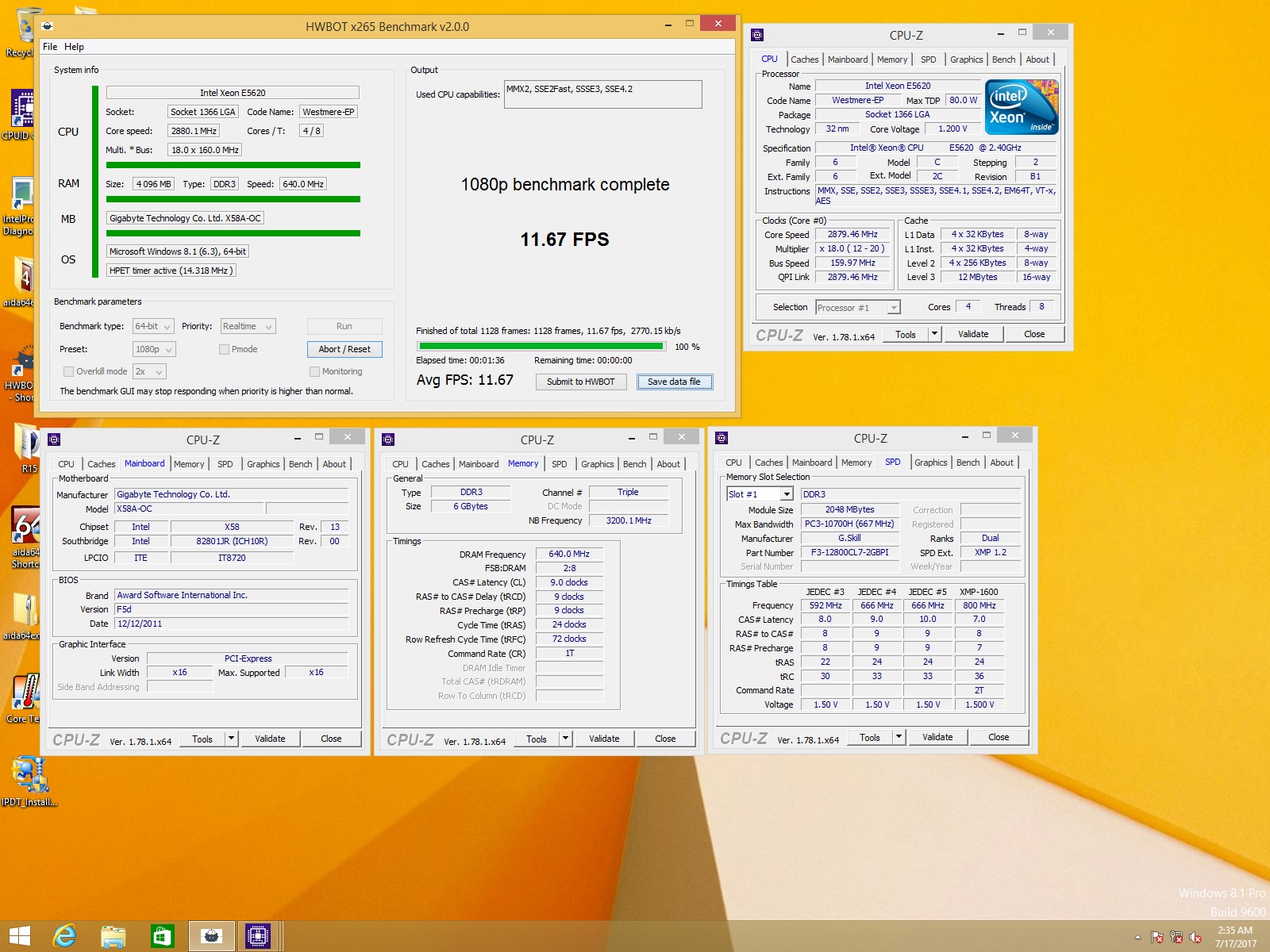Switch to HWBOT x265 taskbar item
This screenshot has height=952, width=1270.
point(211,936)
